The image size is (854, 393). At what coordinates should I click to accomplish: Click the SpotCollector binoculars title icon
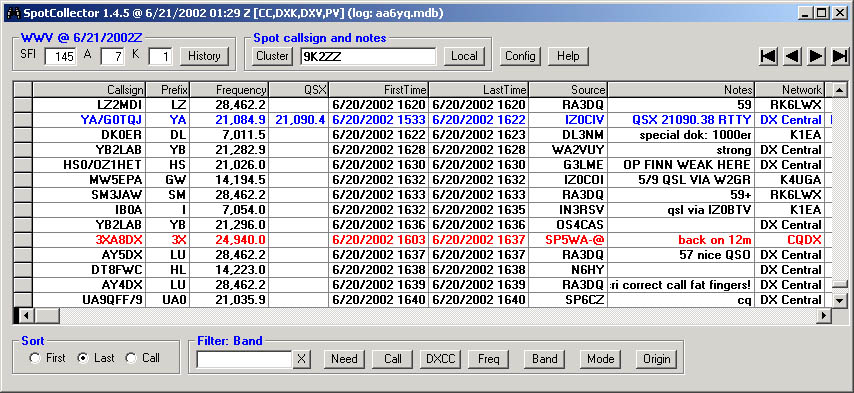[14, 13]
